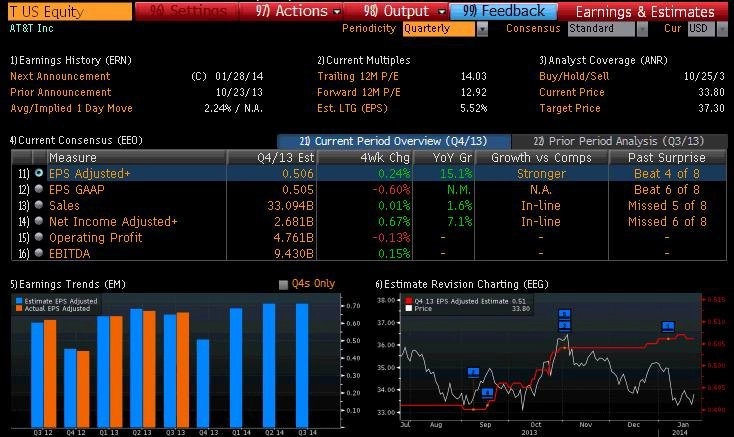
Task: Click the Sales estimate 33.094B
Action: tap(290, 205)
